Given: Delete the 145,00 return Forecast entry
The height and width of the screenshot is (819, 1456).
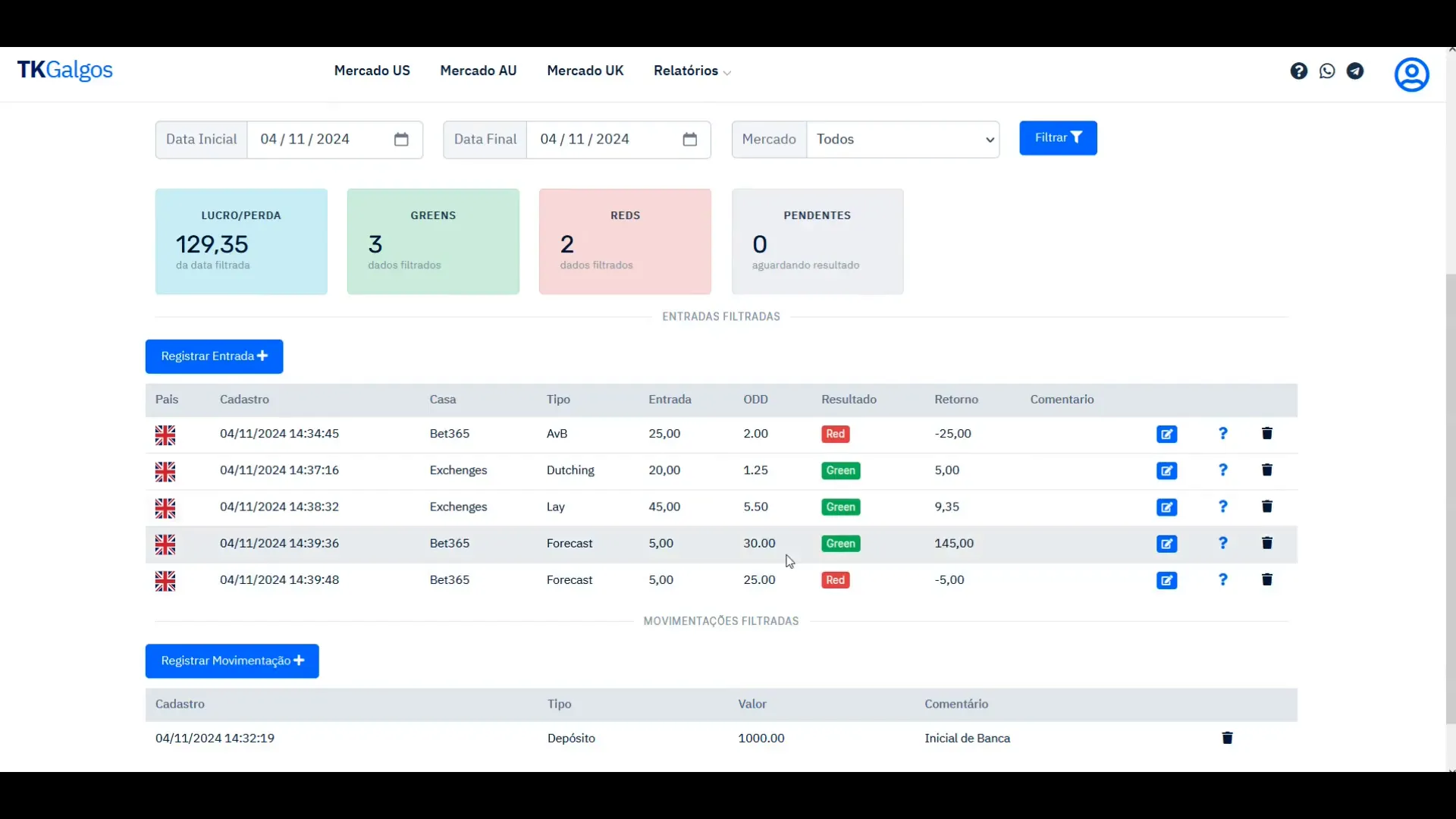Looking at the screenshot, I should click(x=1266, y=543).
